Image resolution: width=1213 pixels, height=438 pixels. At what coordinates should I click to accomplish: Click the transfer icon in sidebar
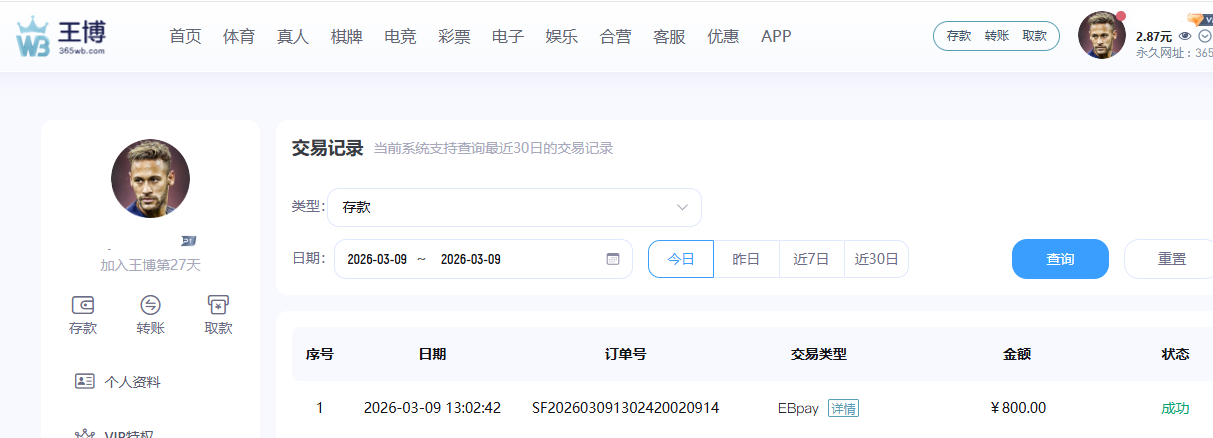tap(150, 305)
